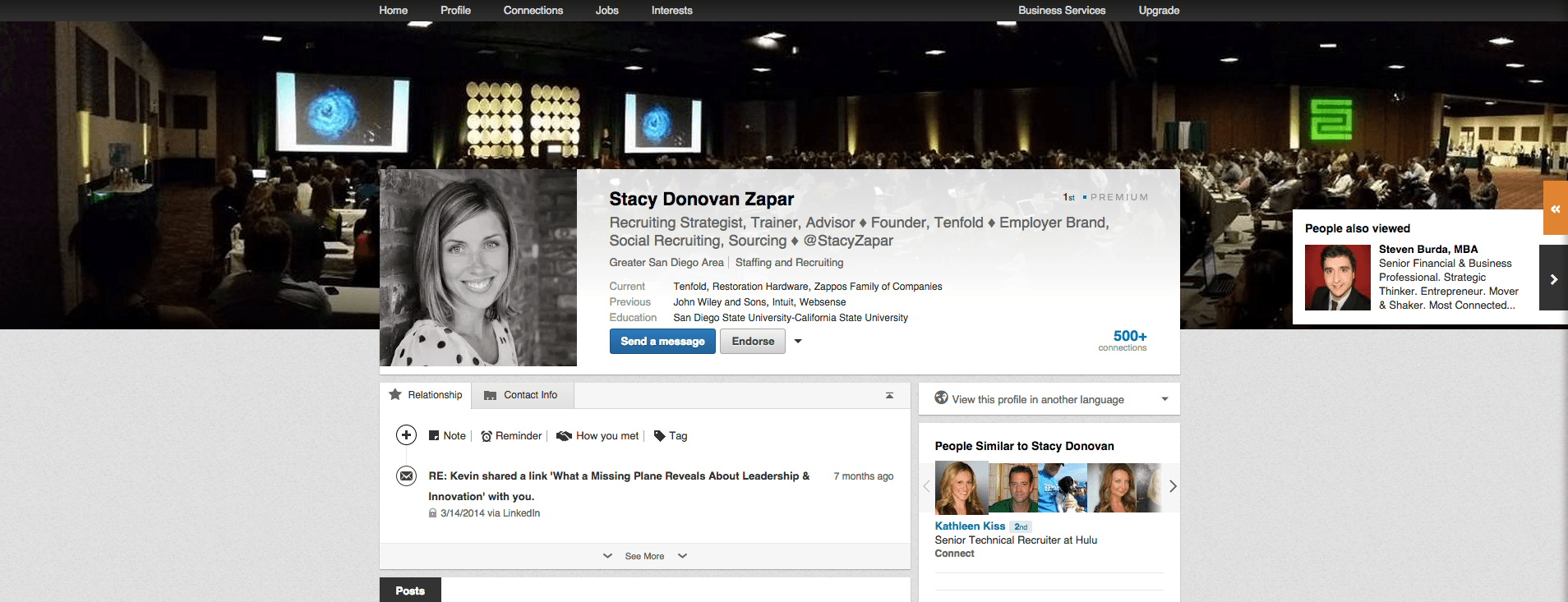This screenshot has height=602, width=1568.
Task: Add a Note to this contact
Action: (447, 436)
